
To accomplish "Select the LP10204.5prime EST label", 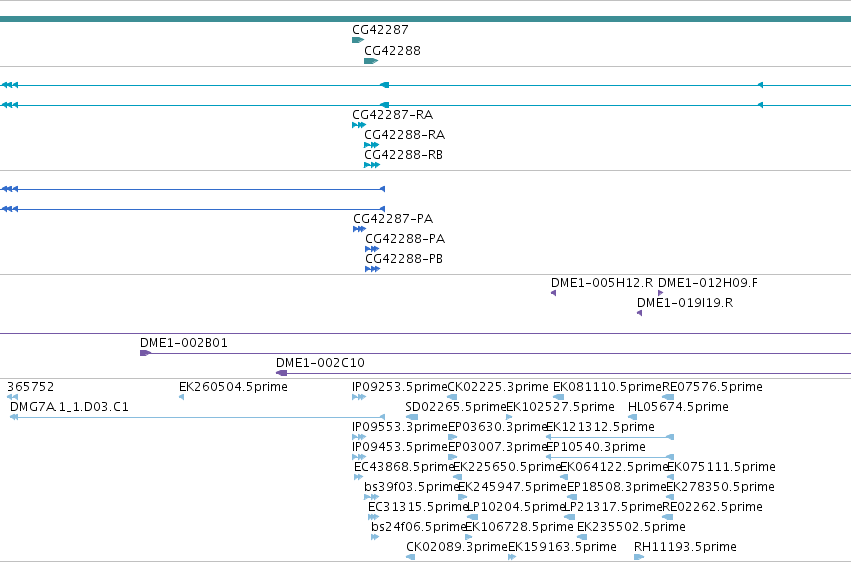I will coord(517,507).
